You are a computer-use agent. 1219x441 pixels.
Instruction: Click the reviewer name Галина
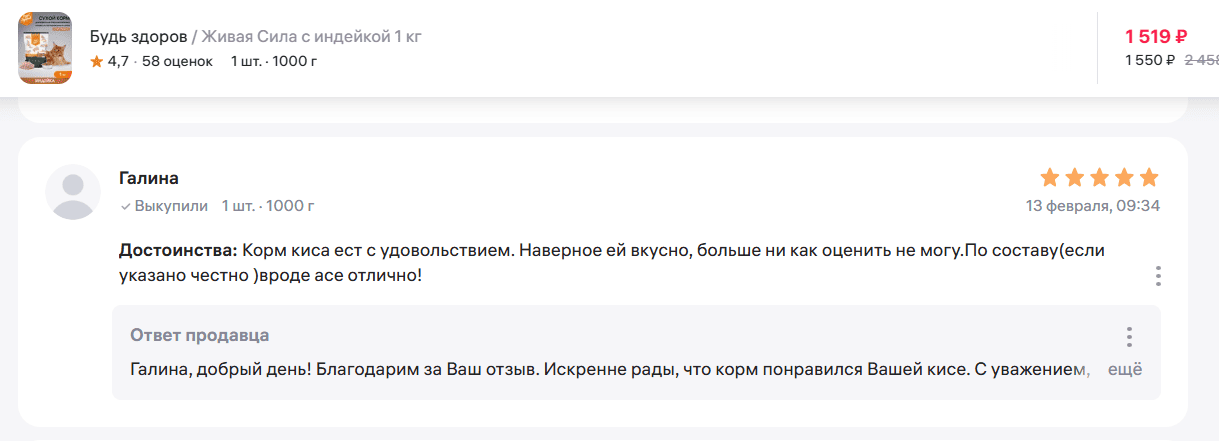tap(149, 178)
